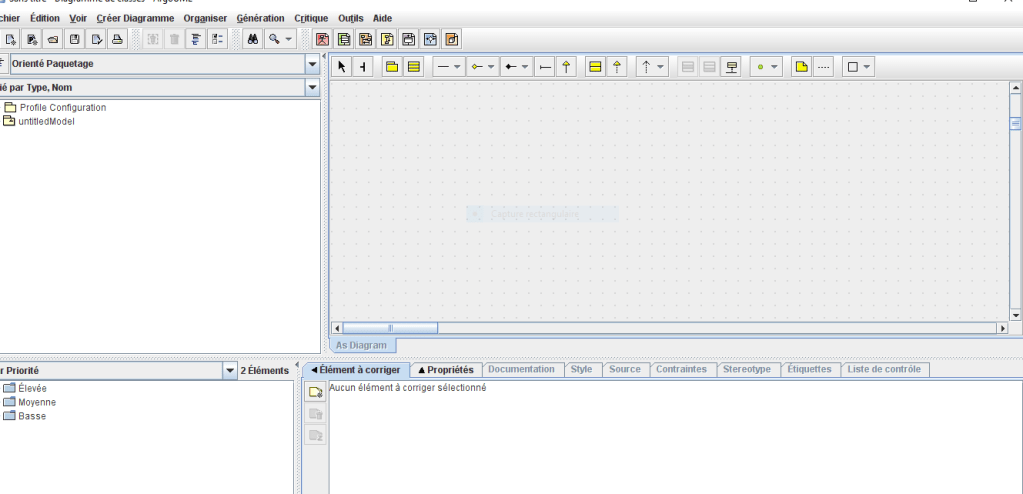The height and width of the screenshot is (494, 1023).
Task: Select the arrow pointer selection tool
Action: click(x=341, y=67)
